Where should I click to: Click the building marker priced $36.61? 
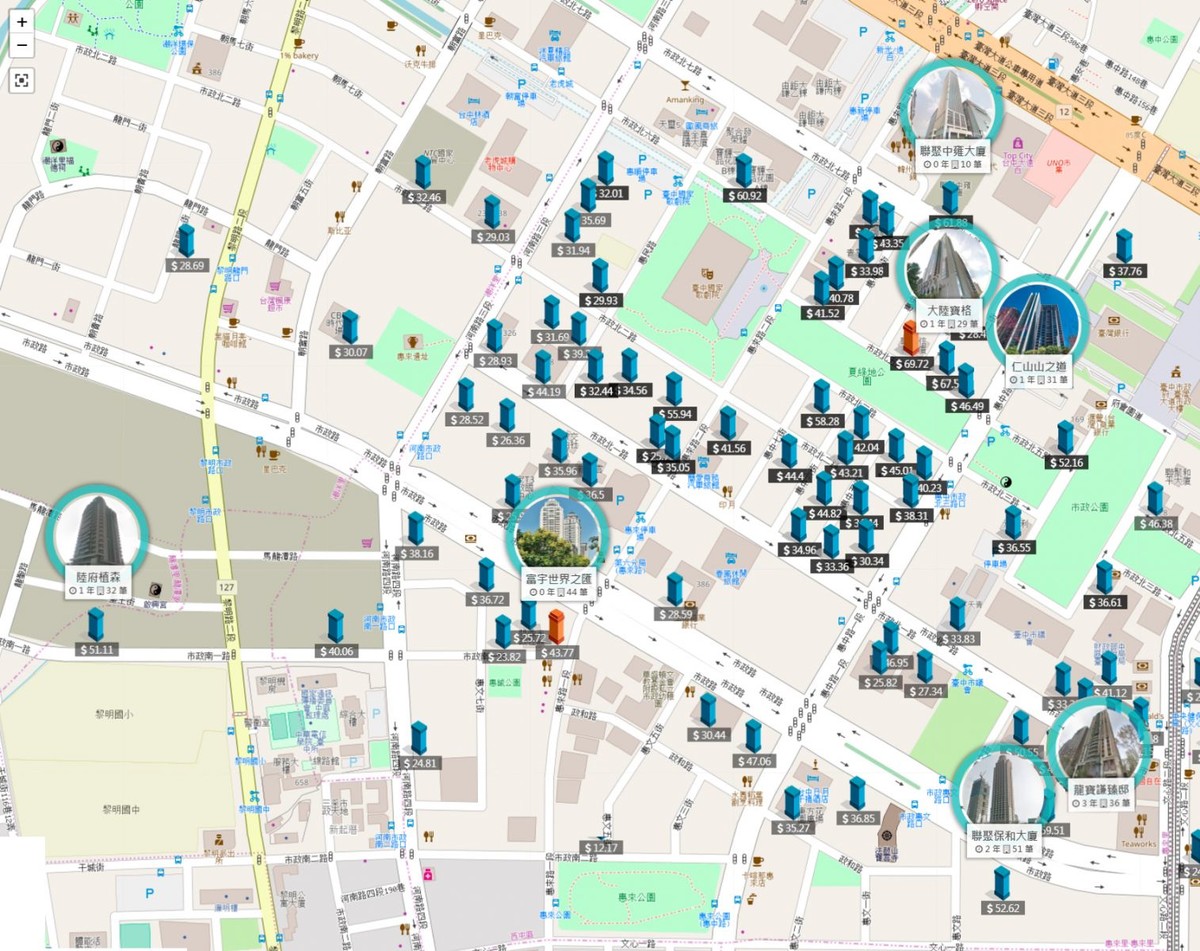1105,585
